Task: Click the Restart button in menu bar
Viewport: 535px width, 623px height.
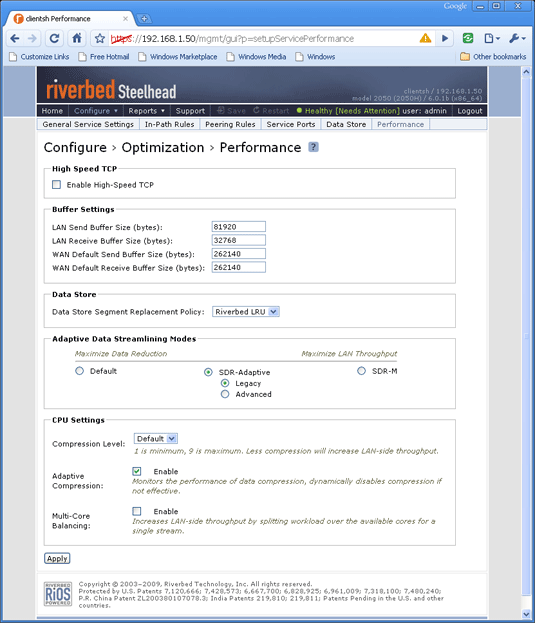Action: click(x=271, y=111)
